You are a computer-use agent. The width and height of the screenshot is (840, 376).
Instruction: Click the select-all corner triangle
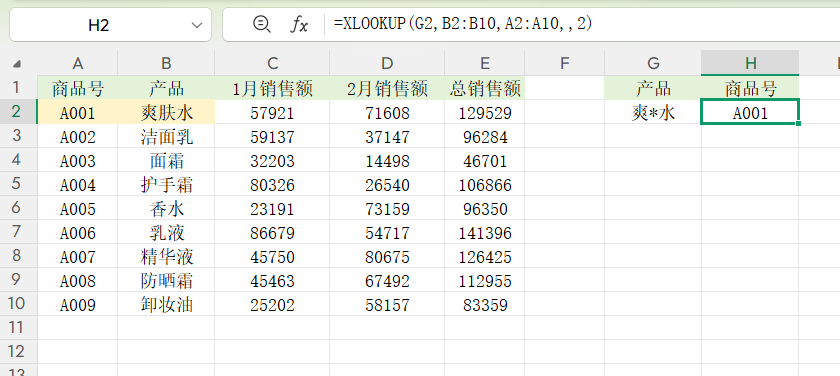[x=17, y=64]
